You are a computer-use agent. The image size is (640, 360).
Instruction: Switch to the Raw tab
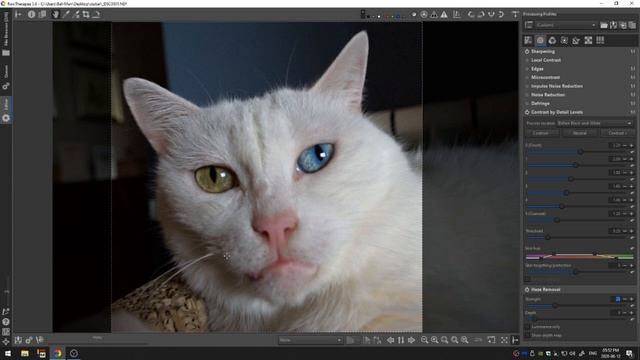tap(588, 40)
